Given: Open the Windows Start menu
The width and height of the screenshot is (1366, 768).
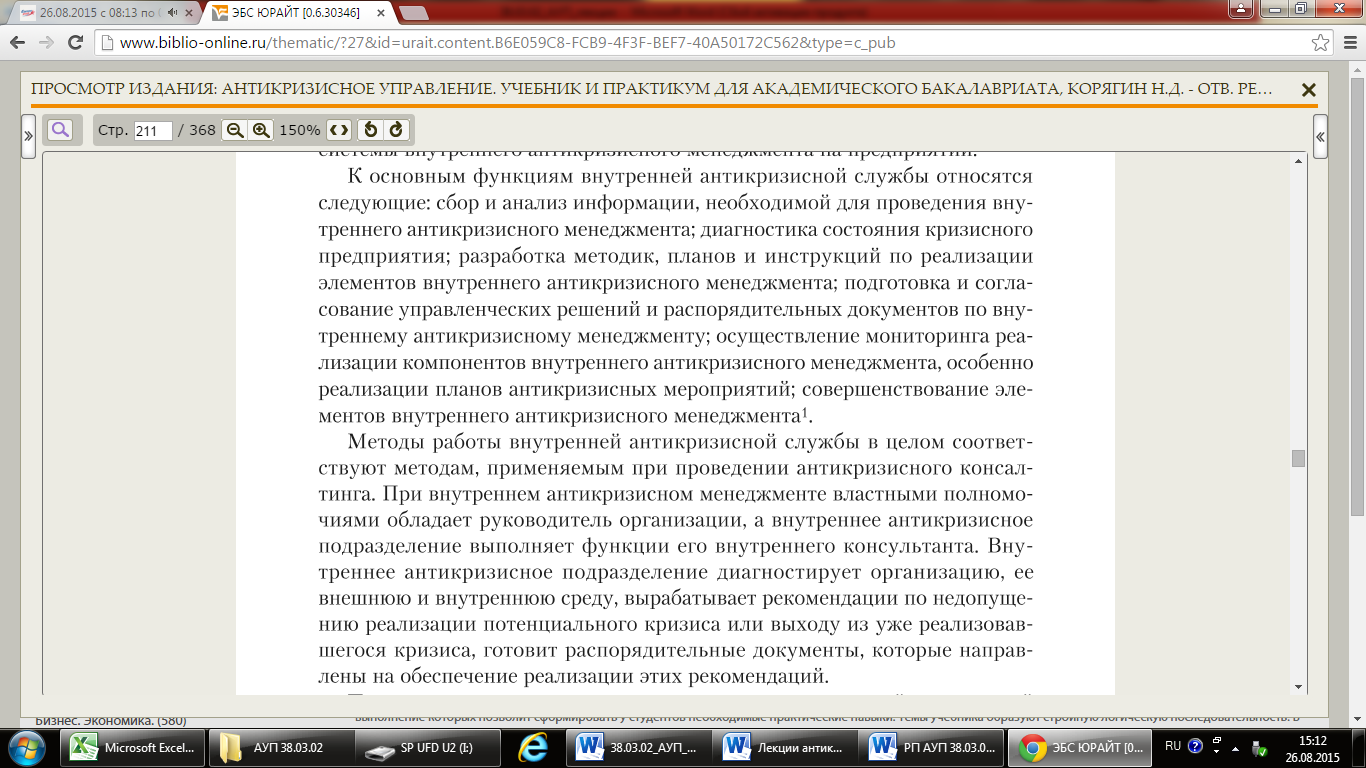Looking at the screenshot, I should coord(26,747).
